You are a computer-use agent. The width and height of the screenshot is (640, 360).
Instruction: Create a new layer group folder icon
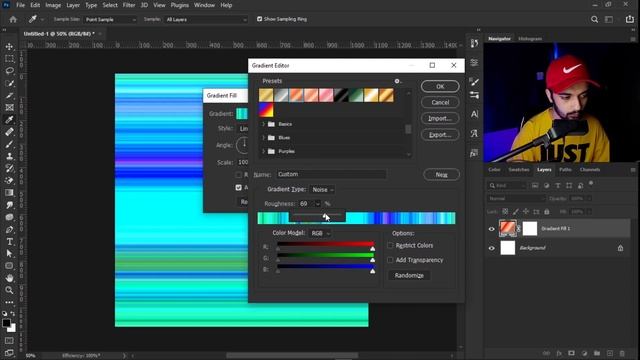coord(597,353)
